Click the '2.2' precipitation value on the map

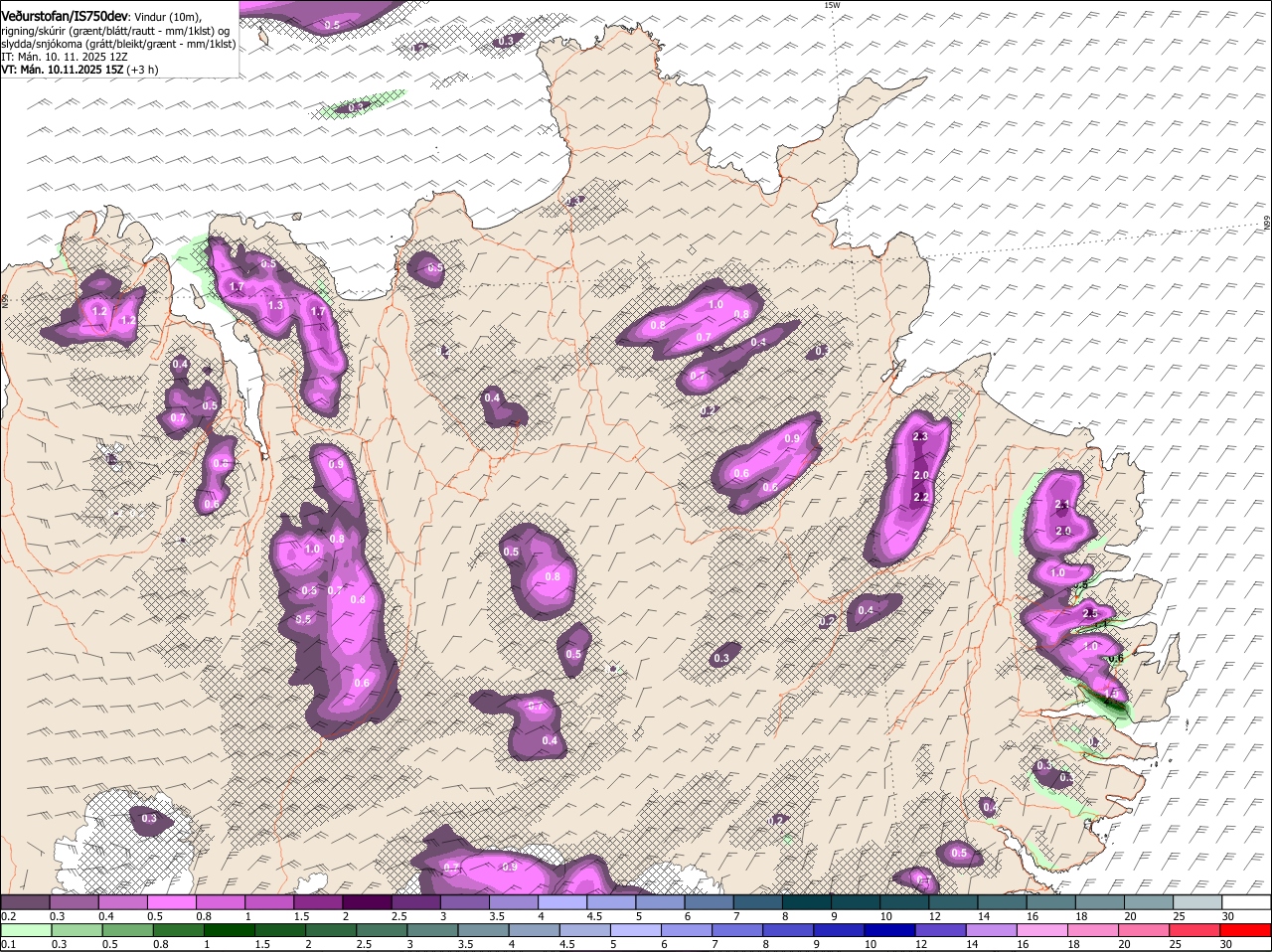tap(920, 497)
